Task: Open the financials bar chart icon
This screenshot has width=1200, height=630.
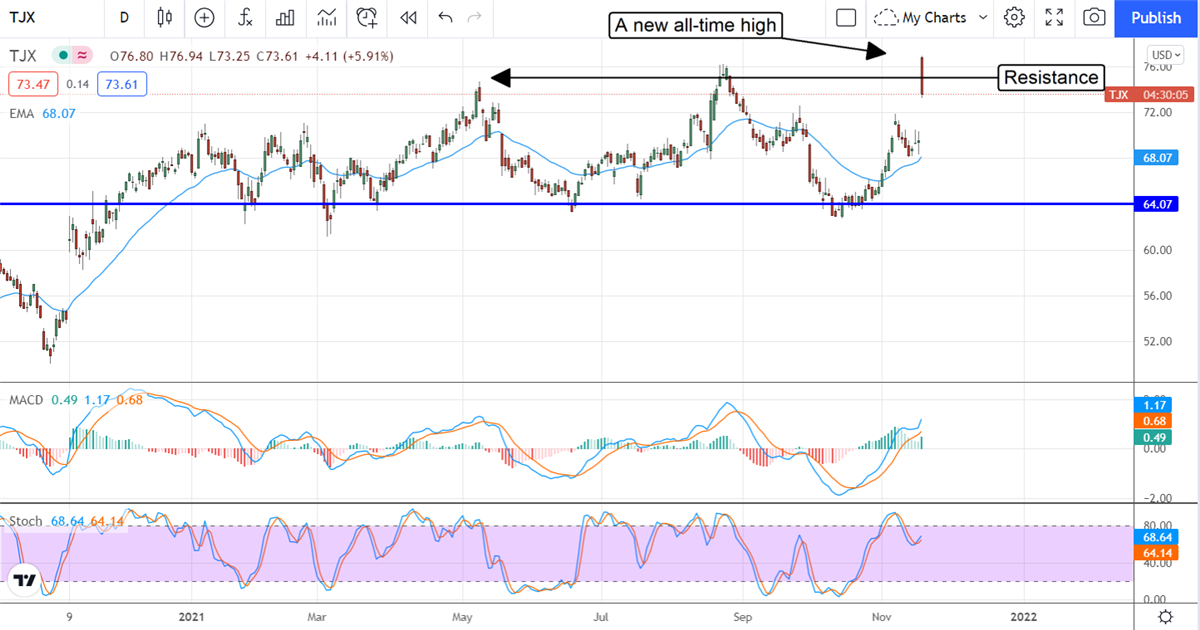Action: (x=285, y=17)
